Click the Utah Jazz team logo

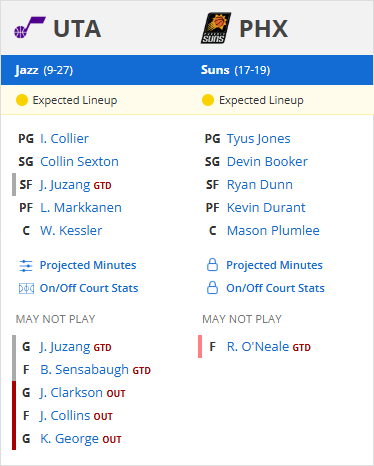(30, 28)
